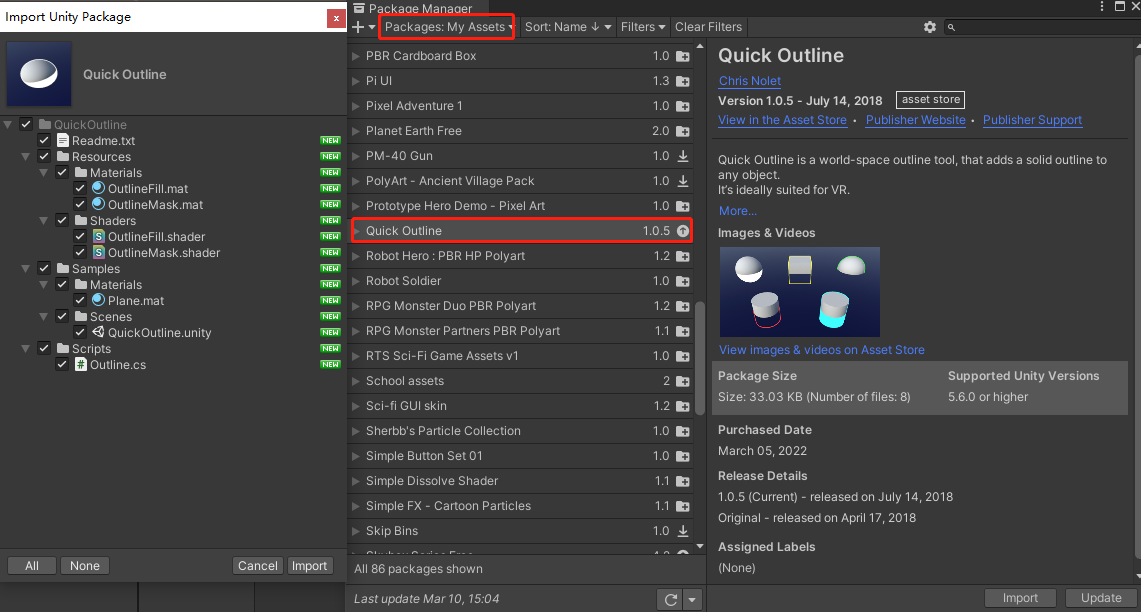Toggle the OutlineFill.shader checkbox
The height and width of the screenshot is (612, 1141).
click(x=80, y=237)
